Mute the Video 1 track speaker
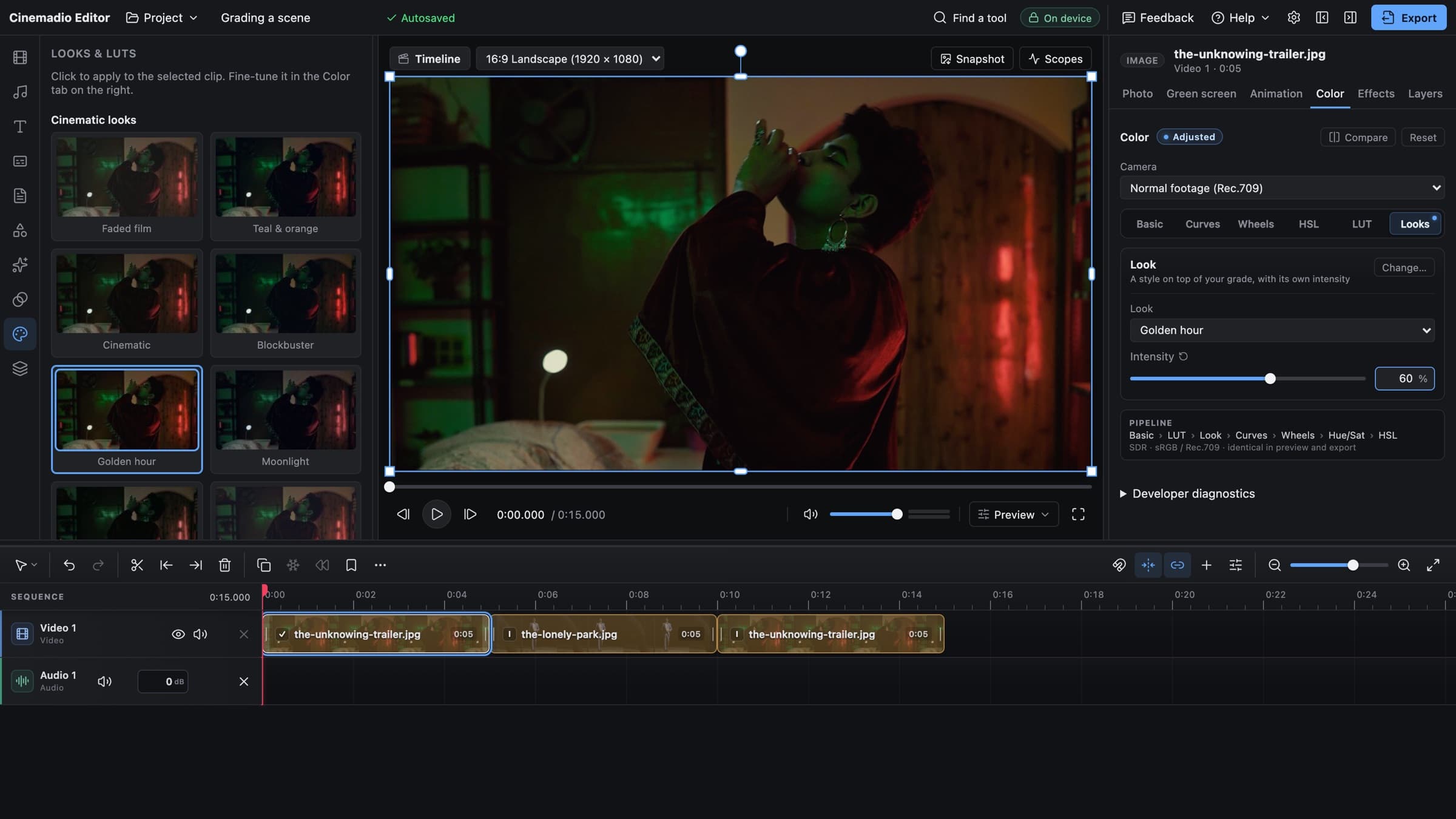Image resolution: width=1456 pixels, height=819 pixels. point(200,634)
